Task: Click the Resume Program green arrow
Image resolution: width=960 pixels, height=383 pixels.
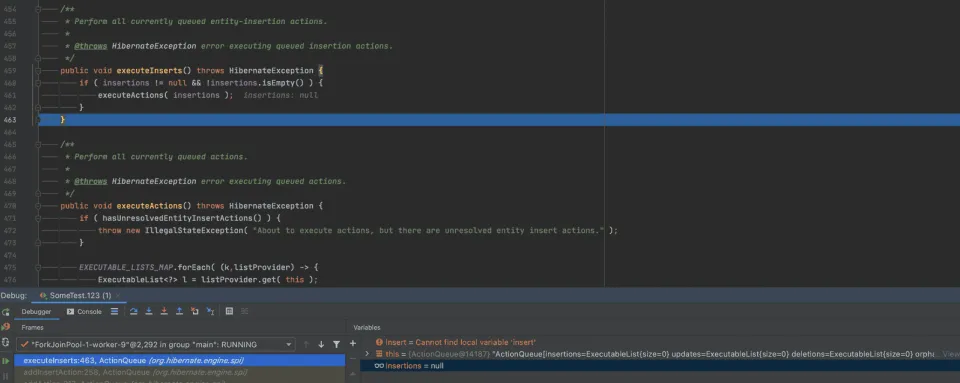Action: pyautogui.click(x=6, y=361)
